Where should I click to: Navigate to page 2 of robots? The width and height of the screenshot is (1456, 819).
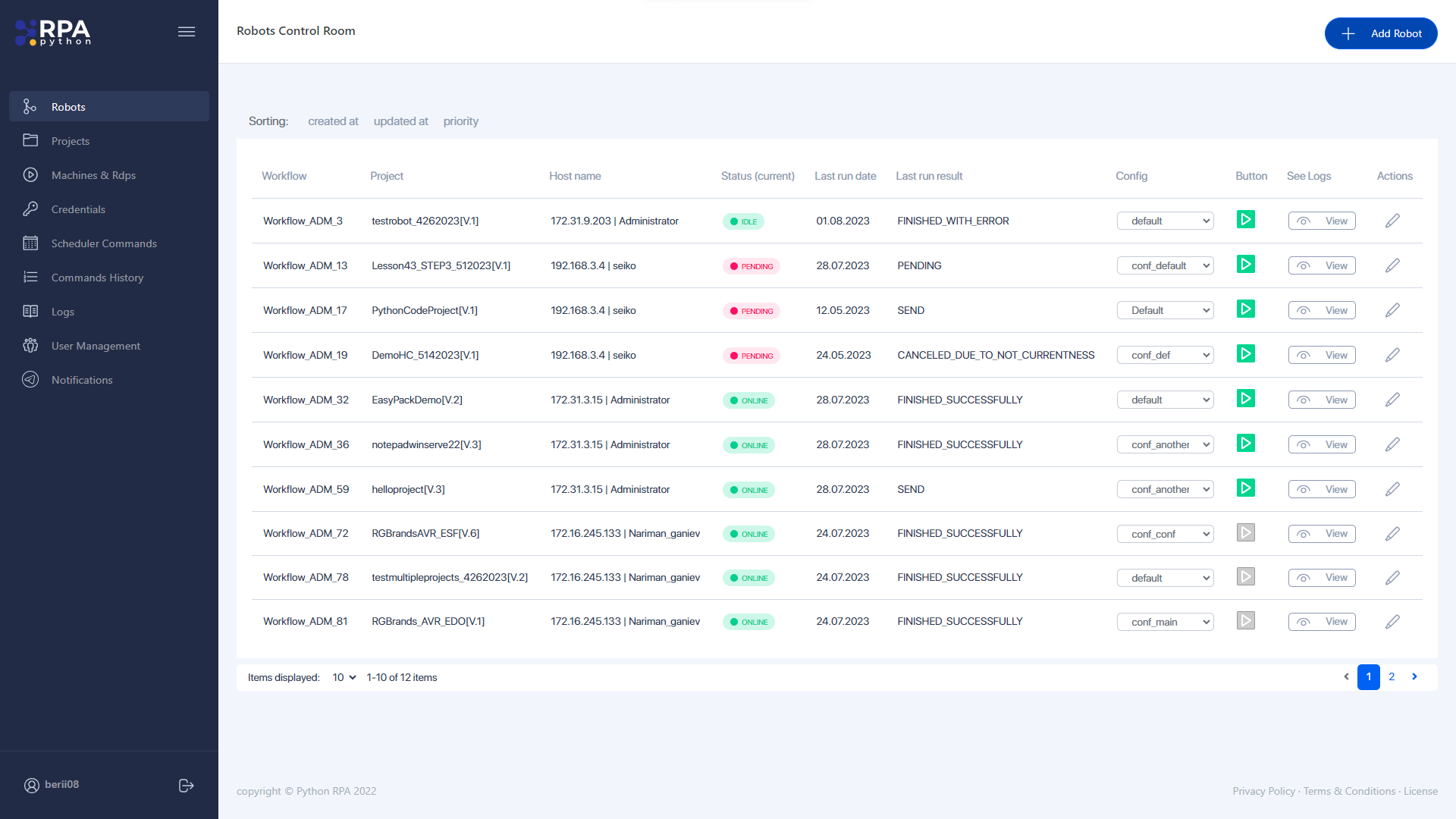coord(1391,677)
